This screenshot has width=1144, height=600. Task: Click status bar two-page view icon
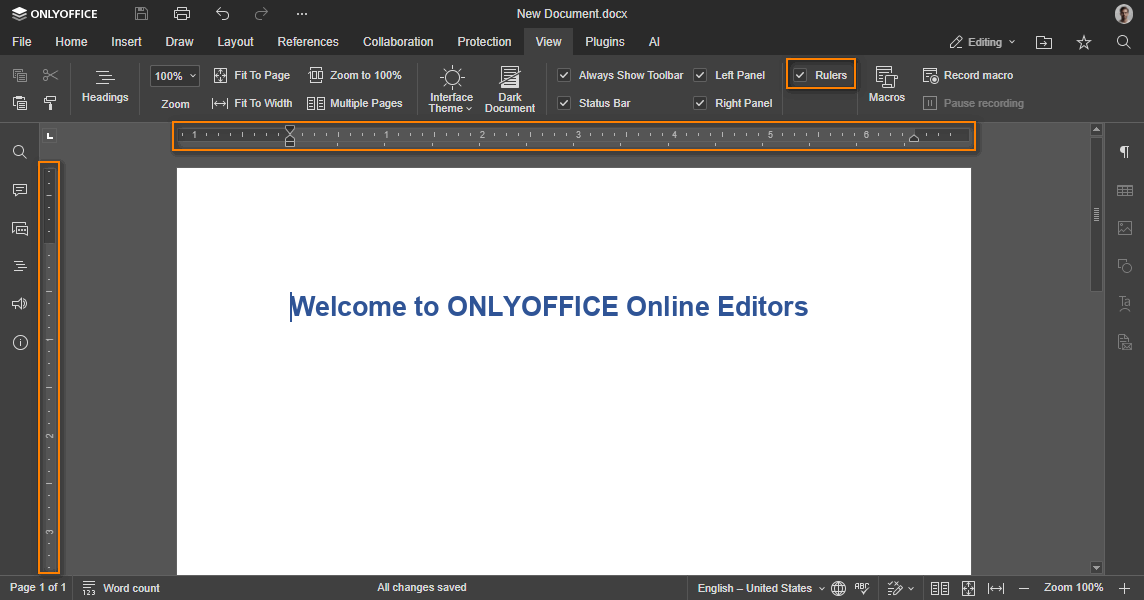click(940, 588)
